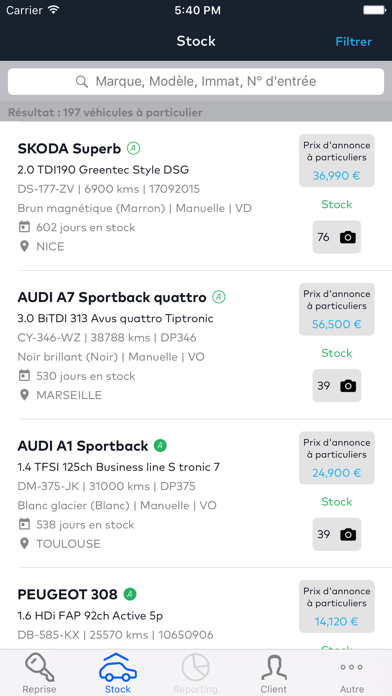Tap the magnifier icon in search bar
Image resolution: width=392 pixels, height=696 pixels.
pyautogui.click(x=82, y=82)
